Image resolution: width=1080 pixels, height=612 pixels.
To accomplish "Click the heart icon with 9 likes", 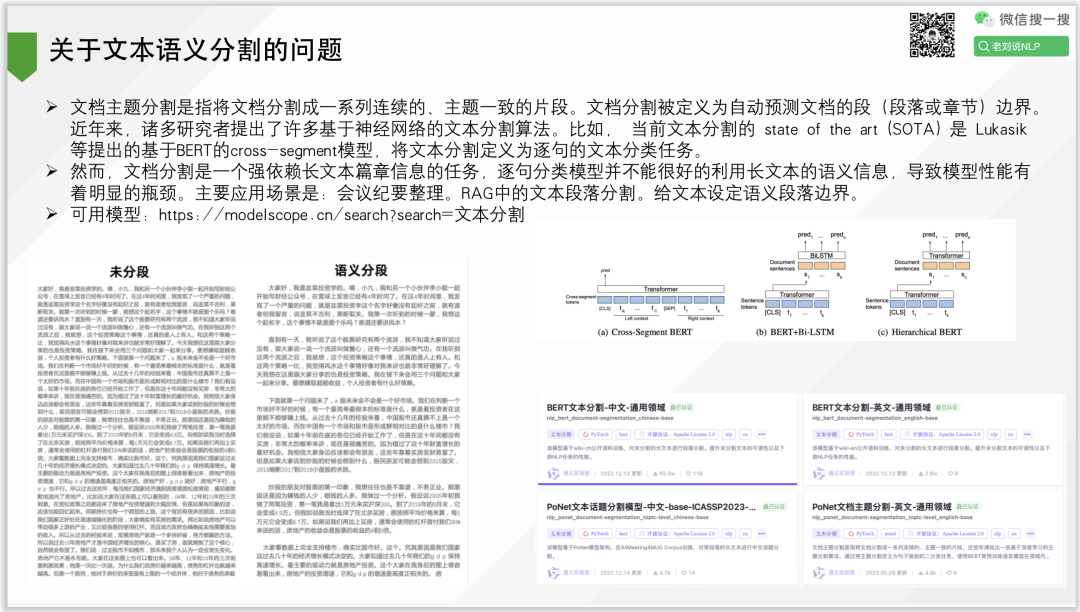I will click(x=951, y=474).
